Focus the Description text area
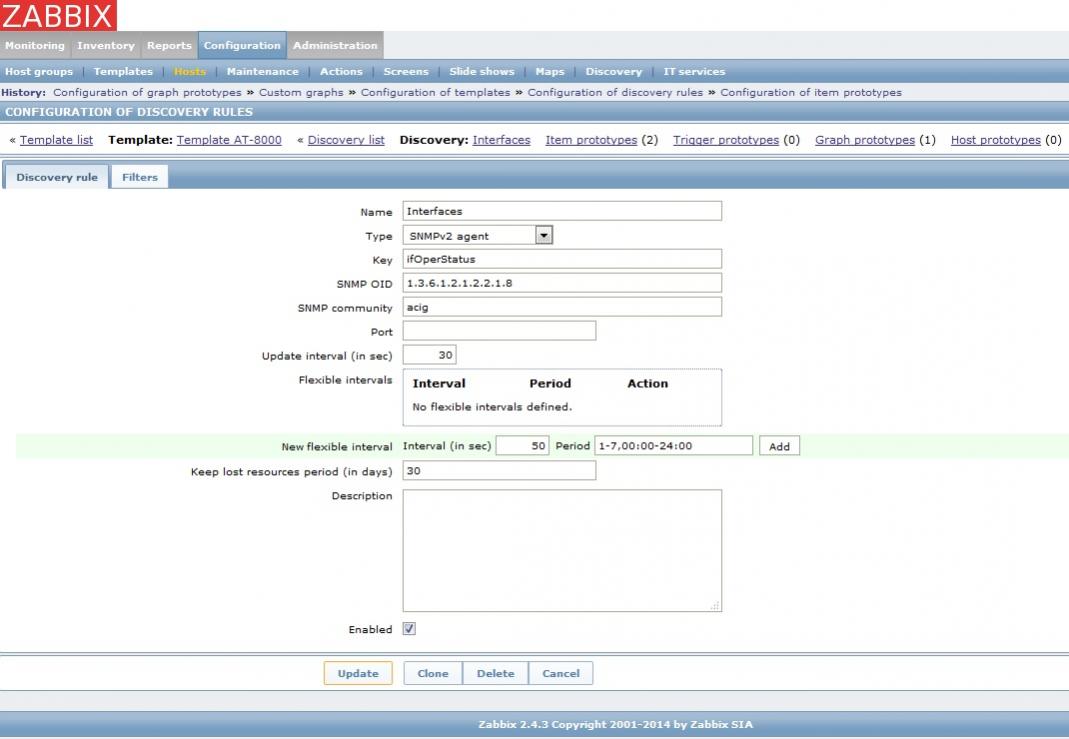Screen dimensions: 1069x739 click(x=561, y=550)
